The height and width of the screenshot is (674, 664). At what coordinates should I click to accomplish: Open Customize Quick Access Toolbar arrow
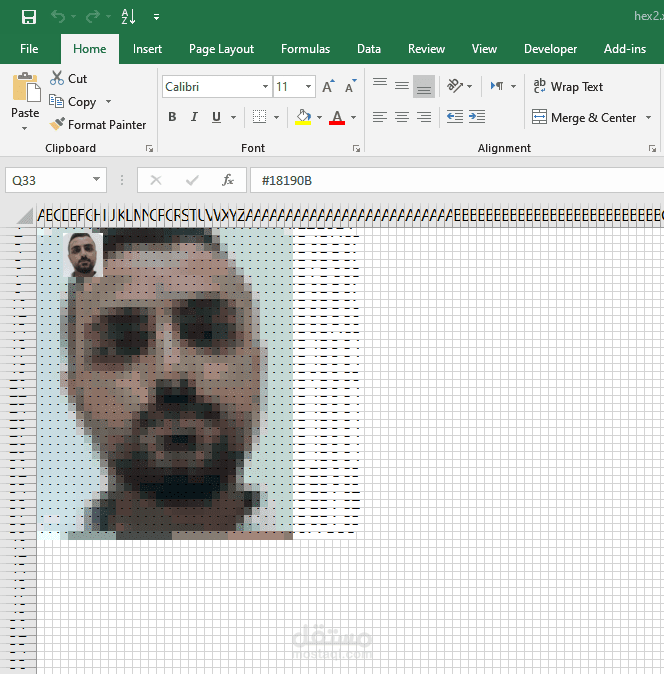(x=156, y=17)
